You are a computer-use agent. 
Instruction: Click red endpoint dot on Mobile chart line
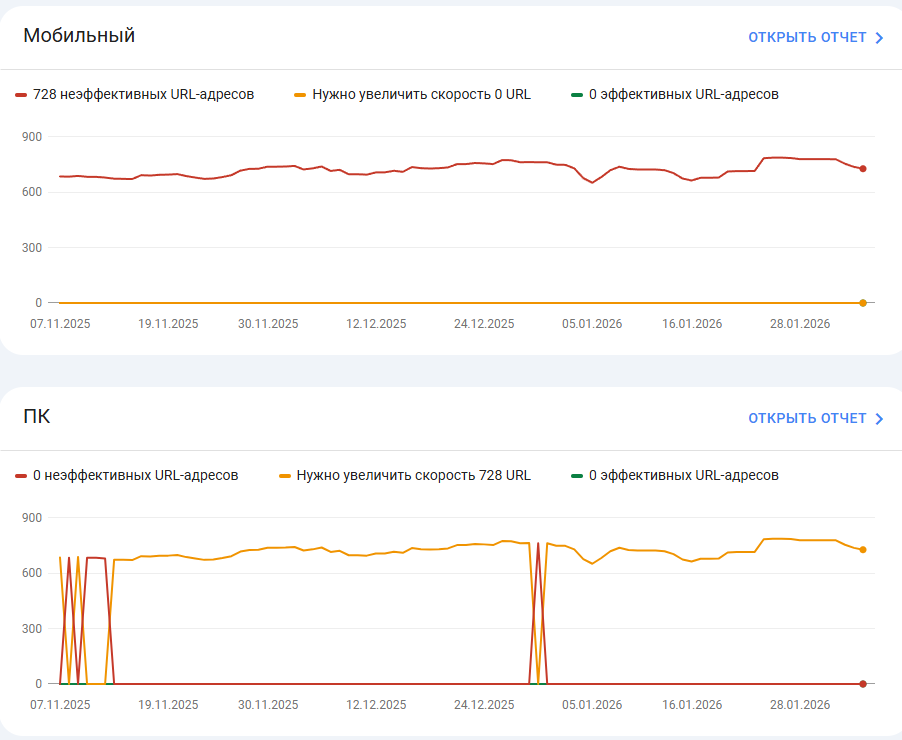tap(863, 169)
